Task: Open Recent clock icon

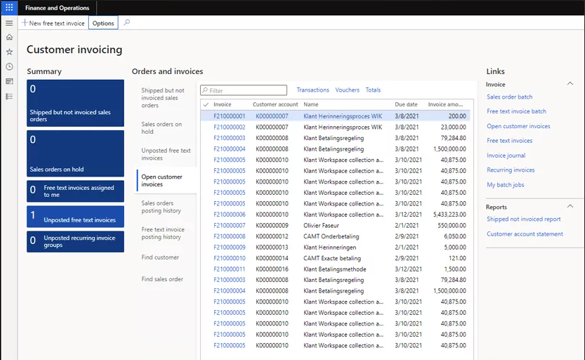Action: (x=9, y=67)
